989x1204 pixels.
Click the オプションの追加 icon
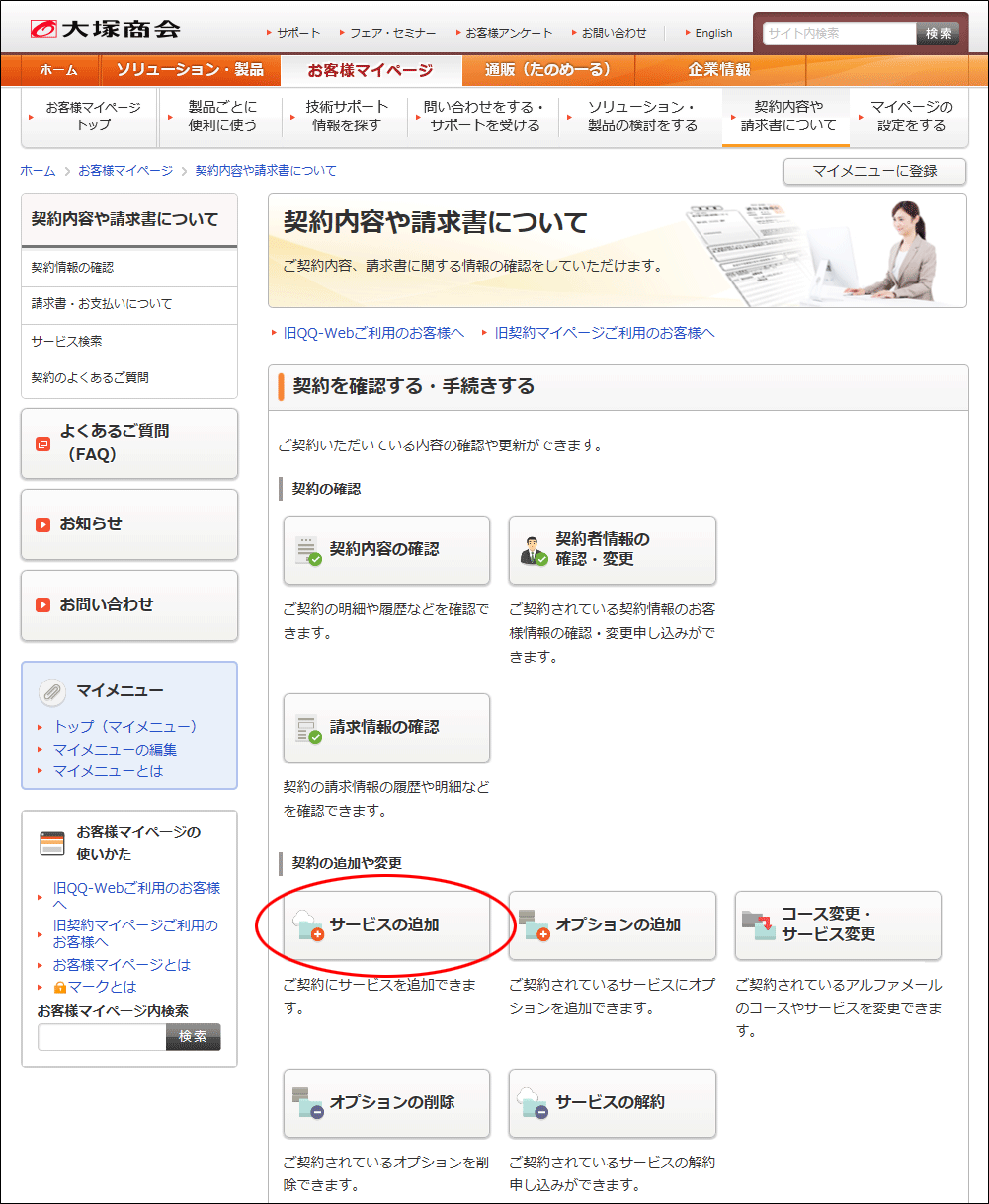[535, 925]
